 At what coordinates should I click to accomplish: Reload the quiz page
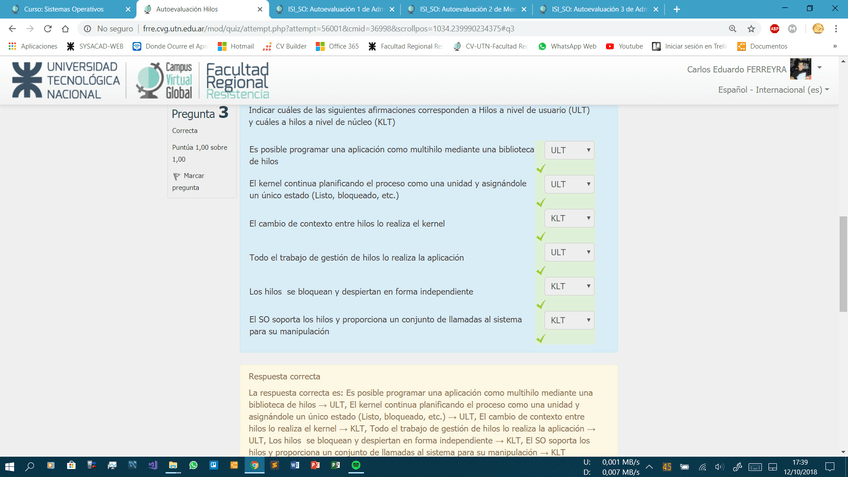coord(48,29)
